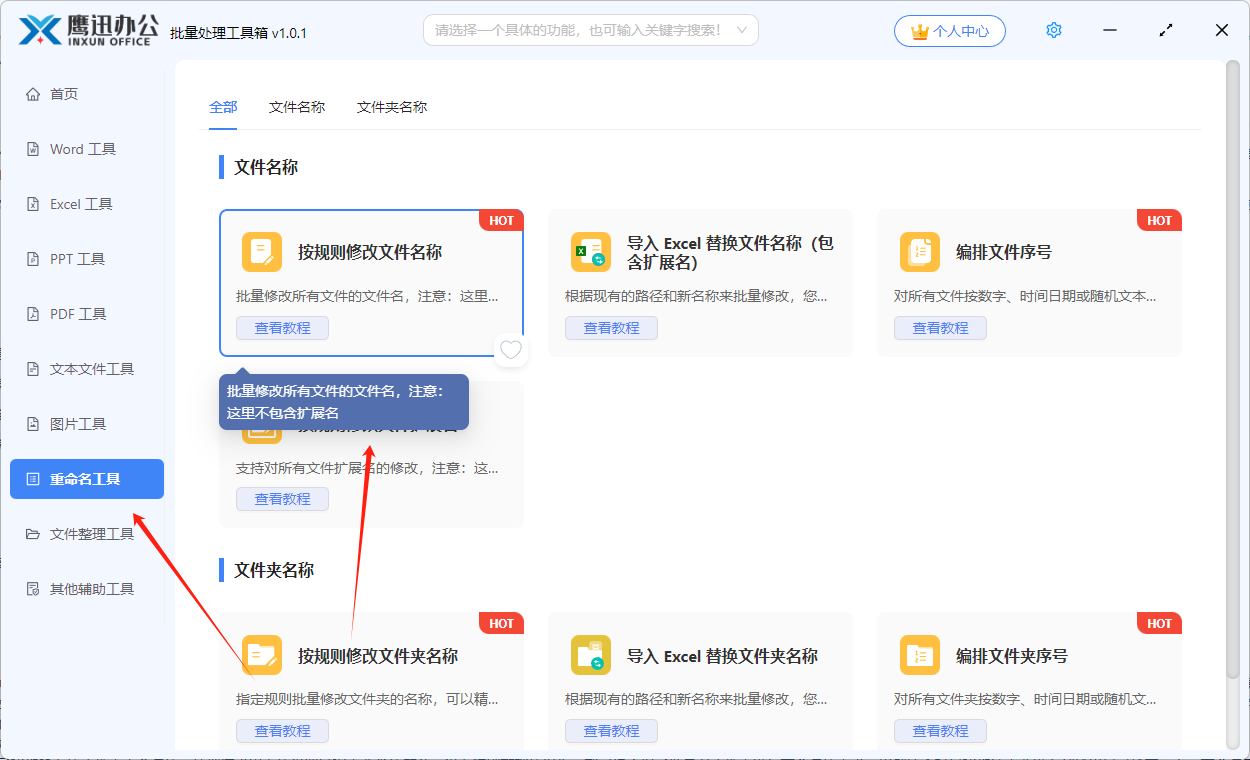Switch to the 文件夹名称 tab
Image resolution: width=1250 pixels, height=760 pixels.
tap(392, 107)
